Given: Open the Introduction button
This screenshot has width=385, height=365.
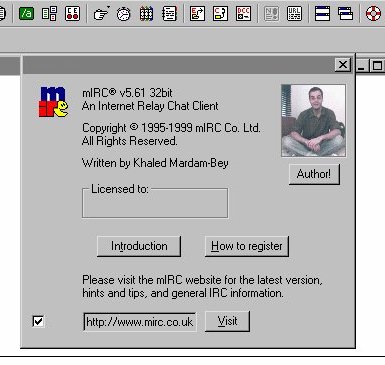Looking at the screenshot, I should tap(139, 246).
